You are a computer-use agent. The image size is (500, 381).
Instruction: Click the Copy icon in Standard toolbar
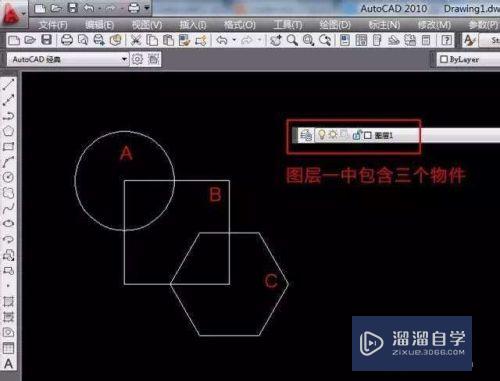coord(152,40)
